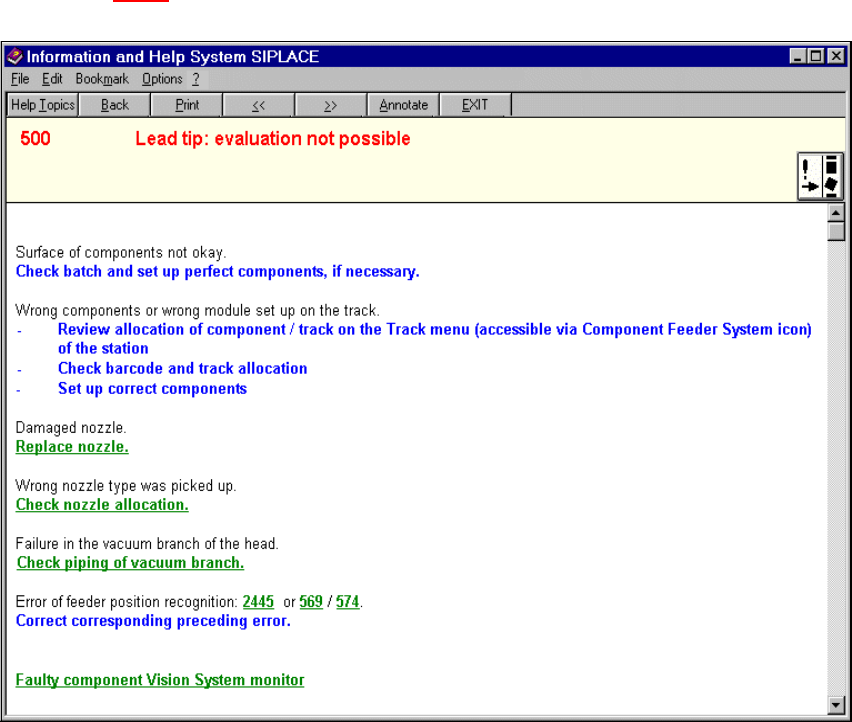Image resolution: width=852 pixels, height=722 pixels.
Task: Click 'Wrong nozzle type was picked up.' text
Action: [x=126, y=486]
